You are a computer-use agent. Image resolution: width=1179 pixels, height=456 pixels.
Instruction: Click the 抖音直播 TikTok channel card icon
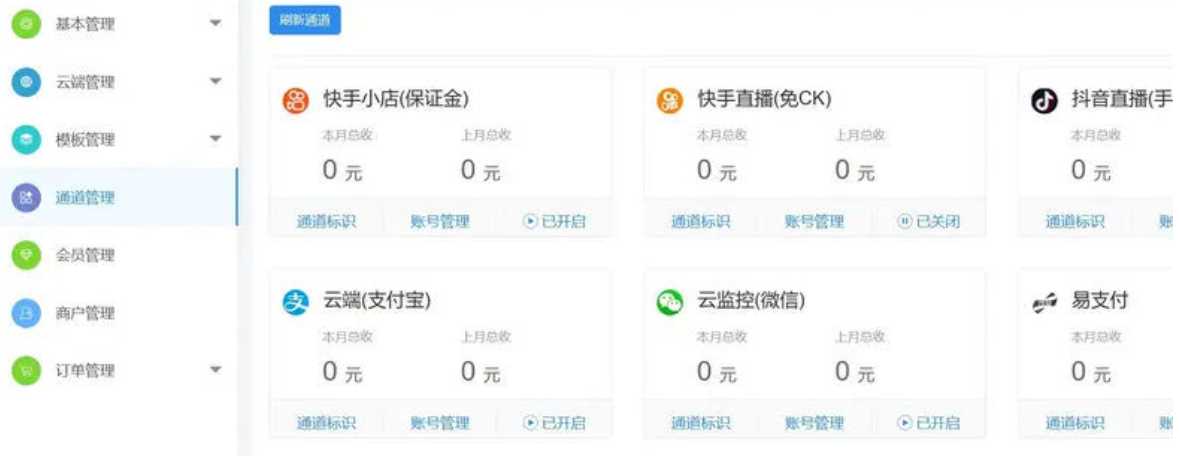pyautogui.click(x=1044, y=100)
